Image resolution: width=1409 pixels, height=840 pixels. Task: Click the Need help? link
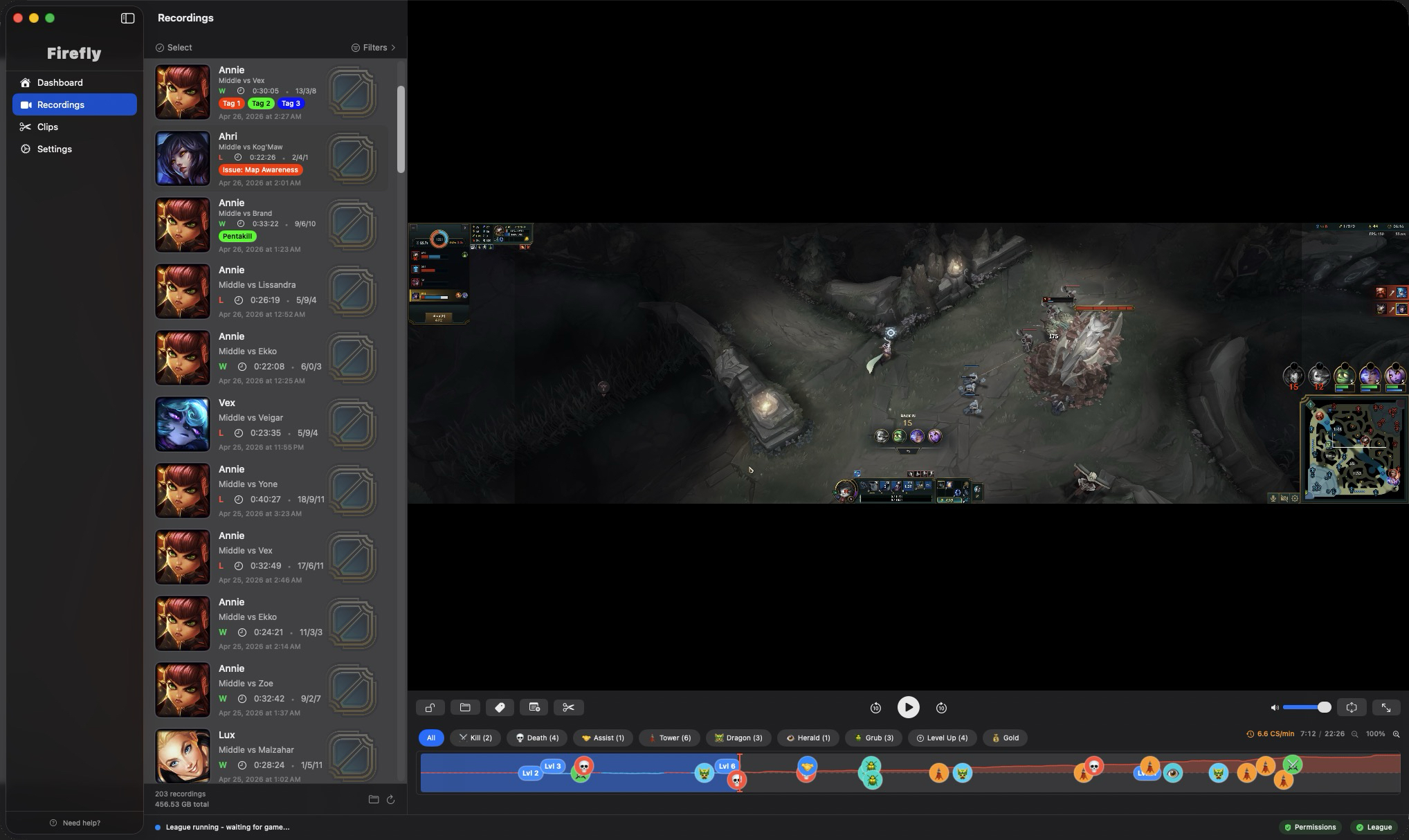point(75,823)
